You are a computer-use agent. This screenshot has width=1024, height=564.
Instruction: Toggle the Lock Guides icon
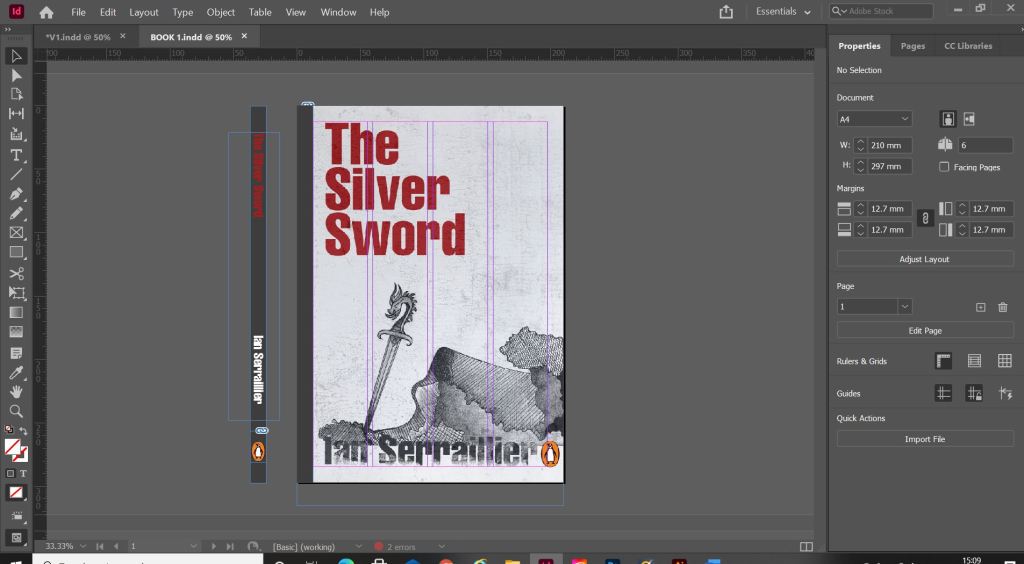973,393
